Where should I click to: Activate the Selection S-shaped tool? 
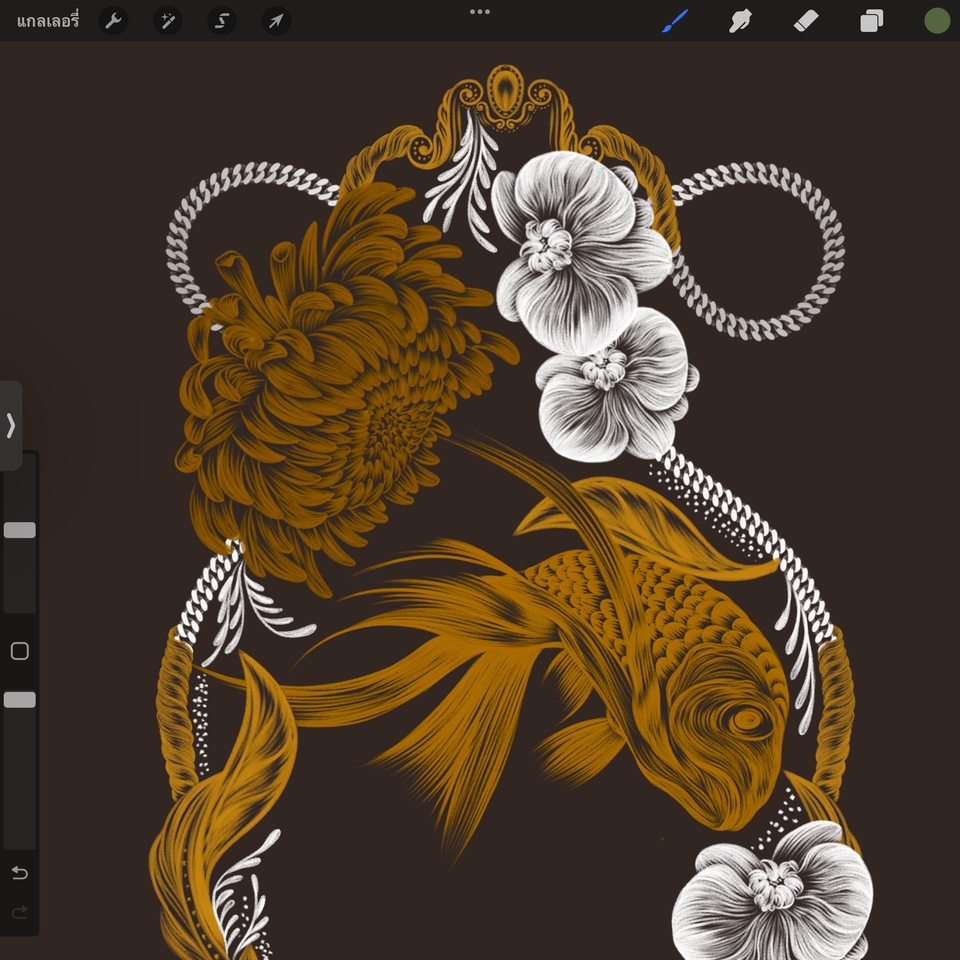coord(222,21)
